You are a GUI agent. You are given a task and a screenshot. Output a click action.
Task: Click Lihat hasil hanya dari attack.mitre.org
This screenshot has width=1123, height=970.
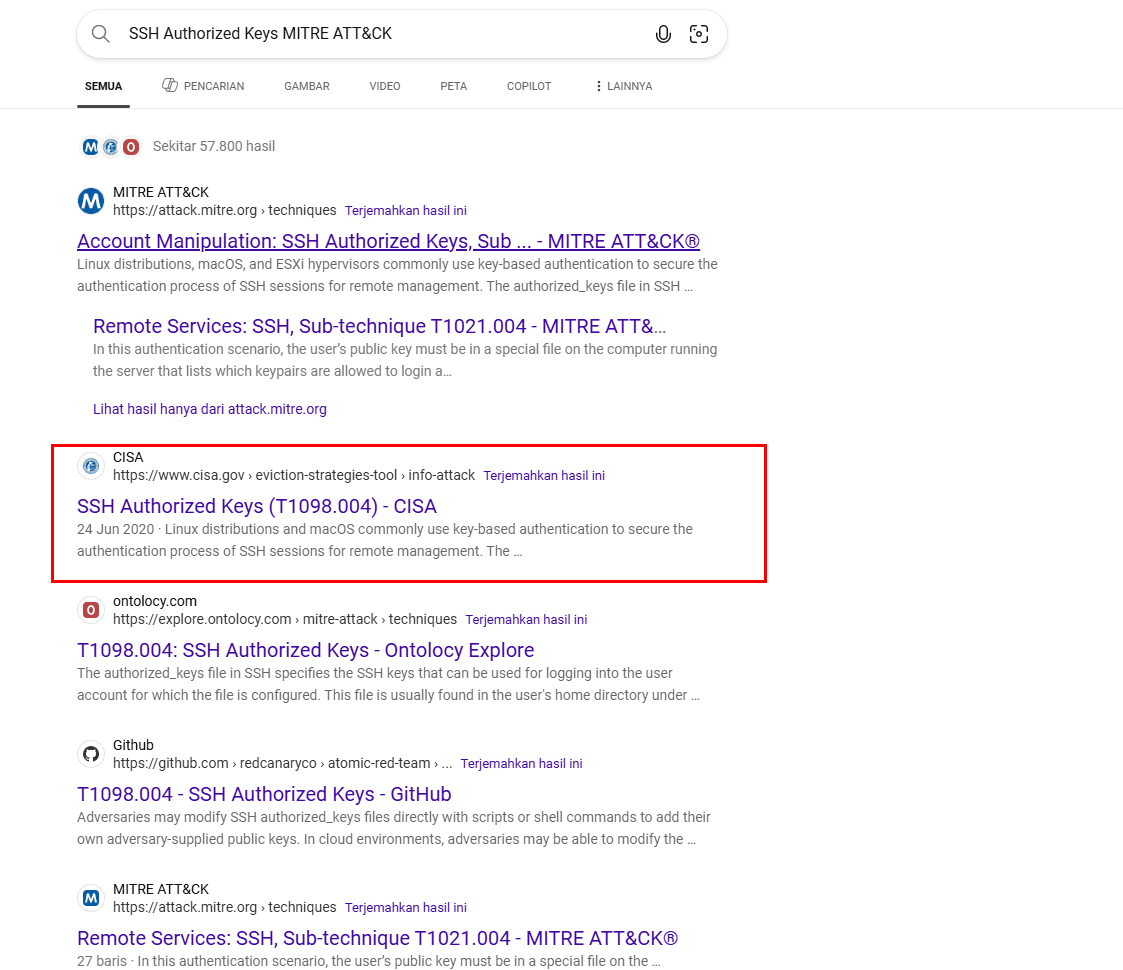pos(209,409)
